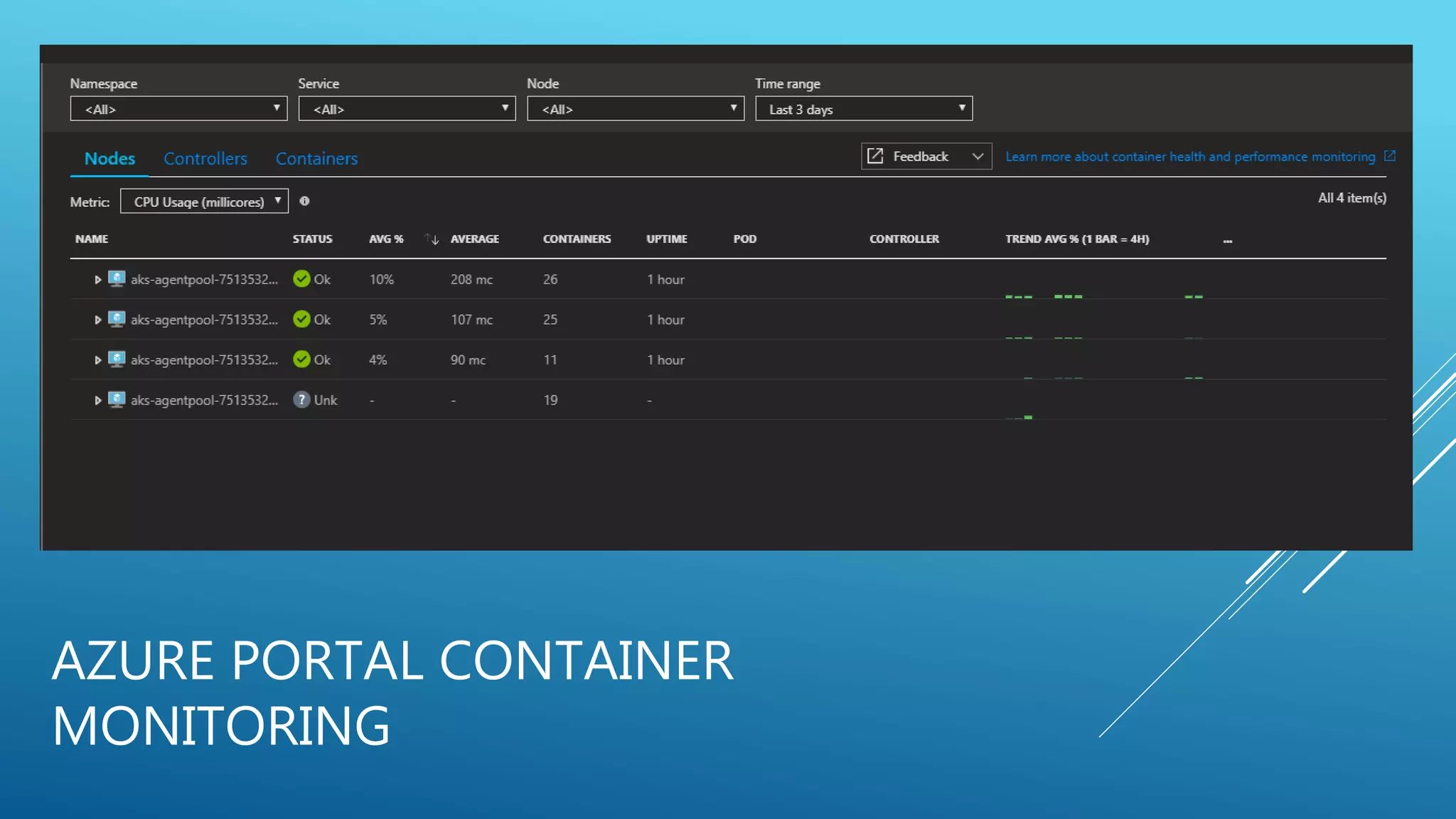The width and height of the screenshot is (1456, 819).
Task: Click green Ok check icon in 5% row
Action: (x=301, y=319)
